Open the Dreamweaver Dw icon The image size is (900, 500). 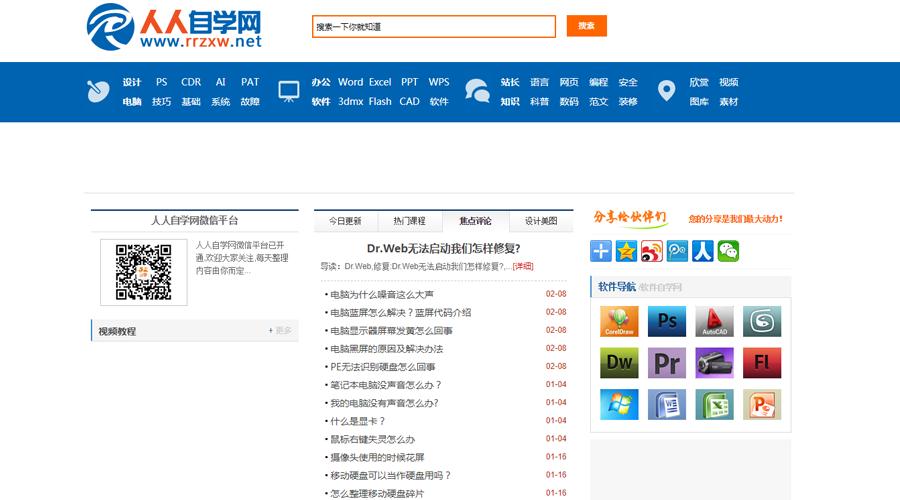point(619,363)
